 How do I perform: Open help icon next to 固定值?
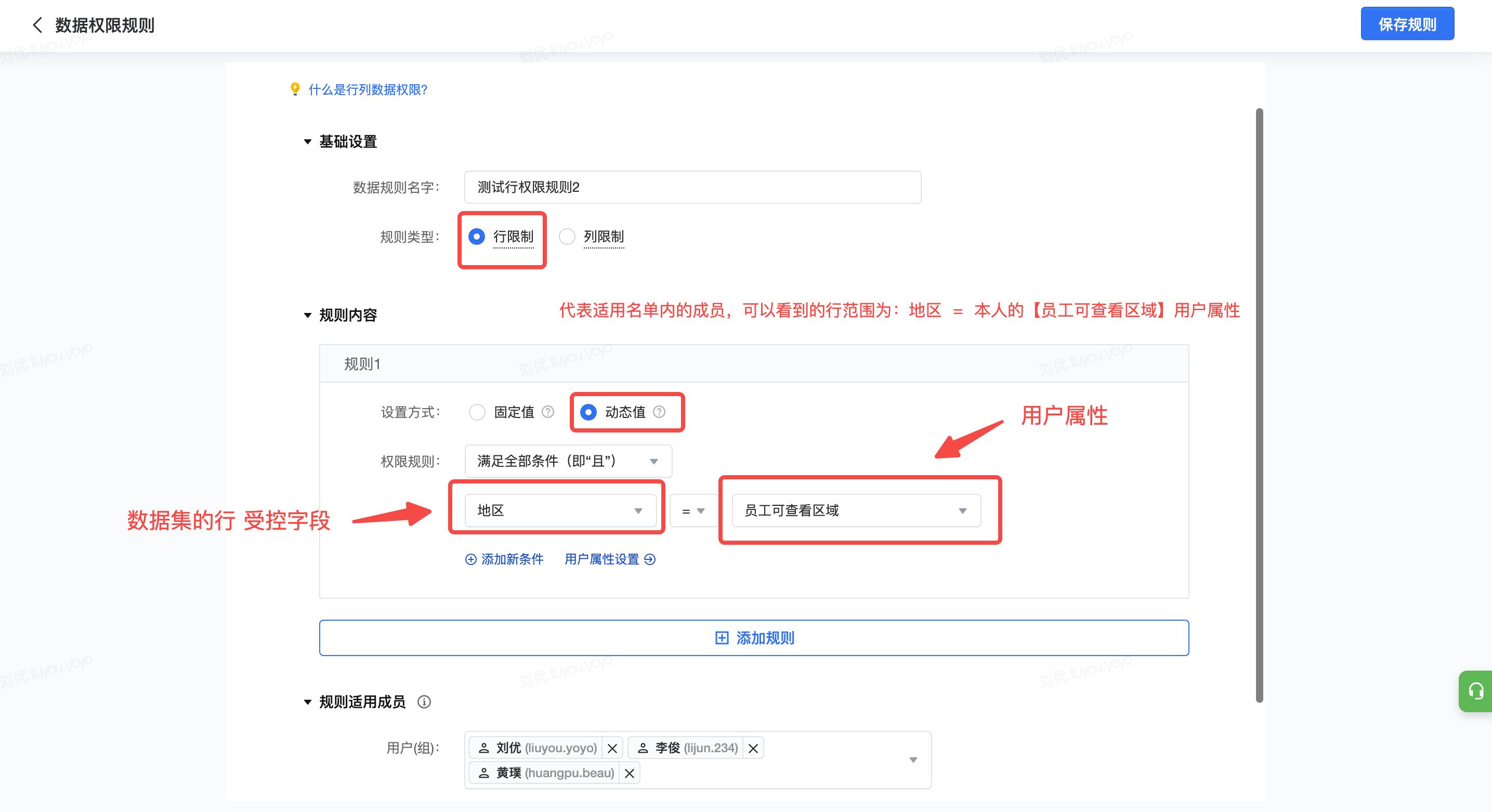click(x=548, y=412)
